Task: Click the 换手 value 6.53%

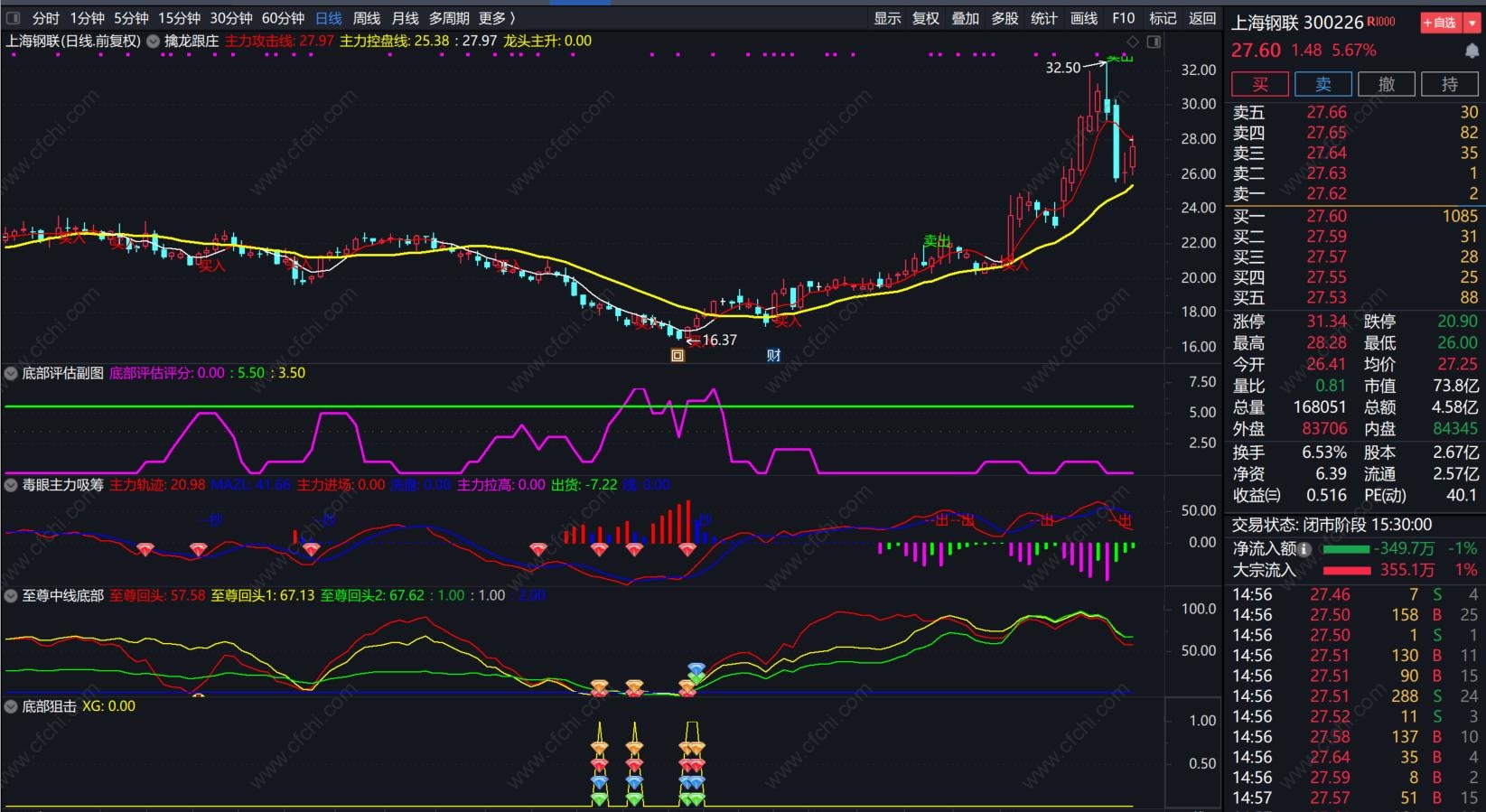Action: (x=1324, y=453)
